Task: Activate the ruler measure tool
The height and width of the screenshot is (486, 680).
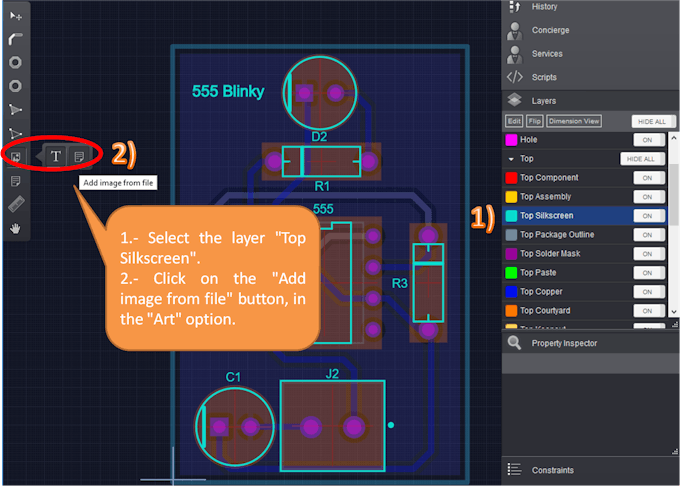Action: (x=16, y=204)
